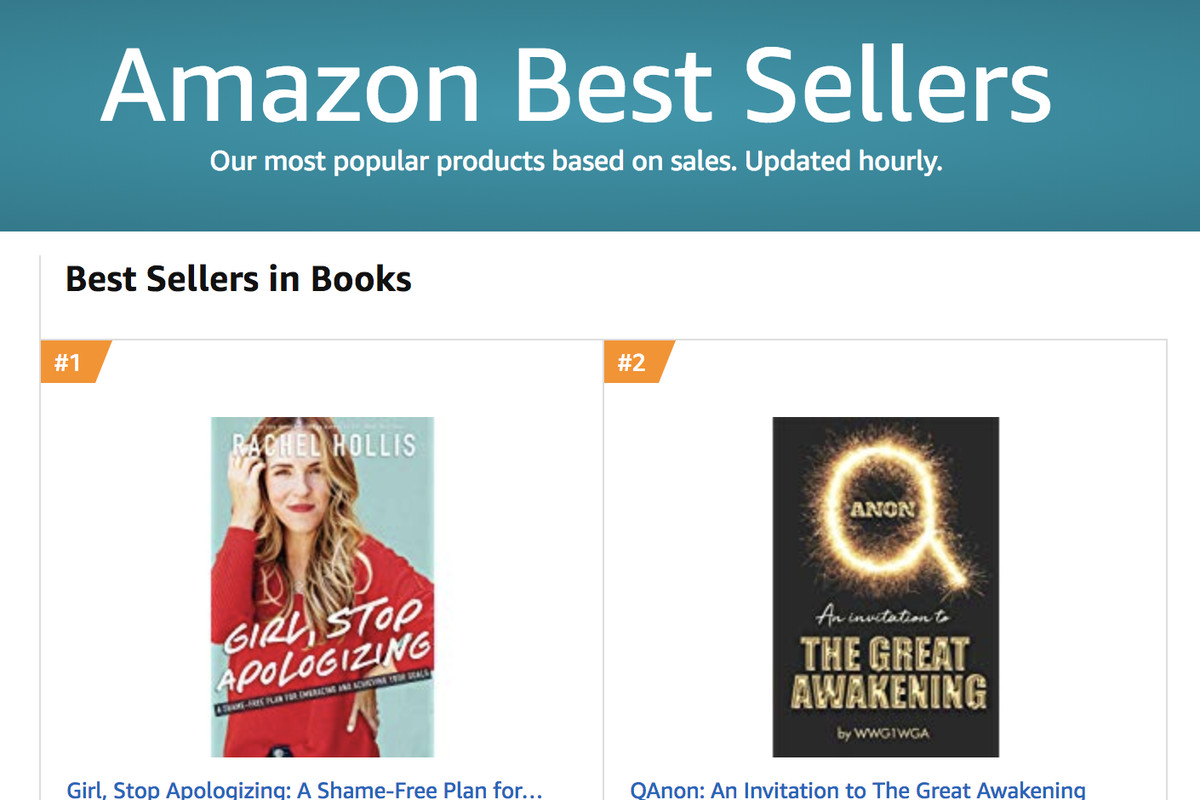Click the 'Best Sellers in Books' heading
Viewport: 1200px width, 800px height.
coord(239,278)
